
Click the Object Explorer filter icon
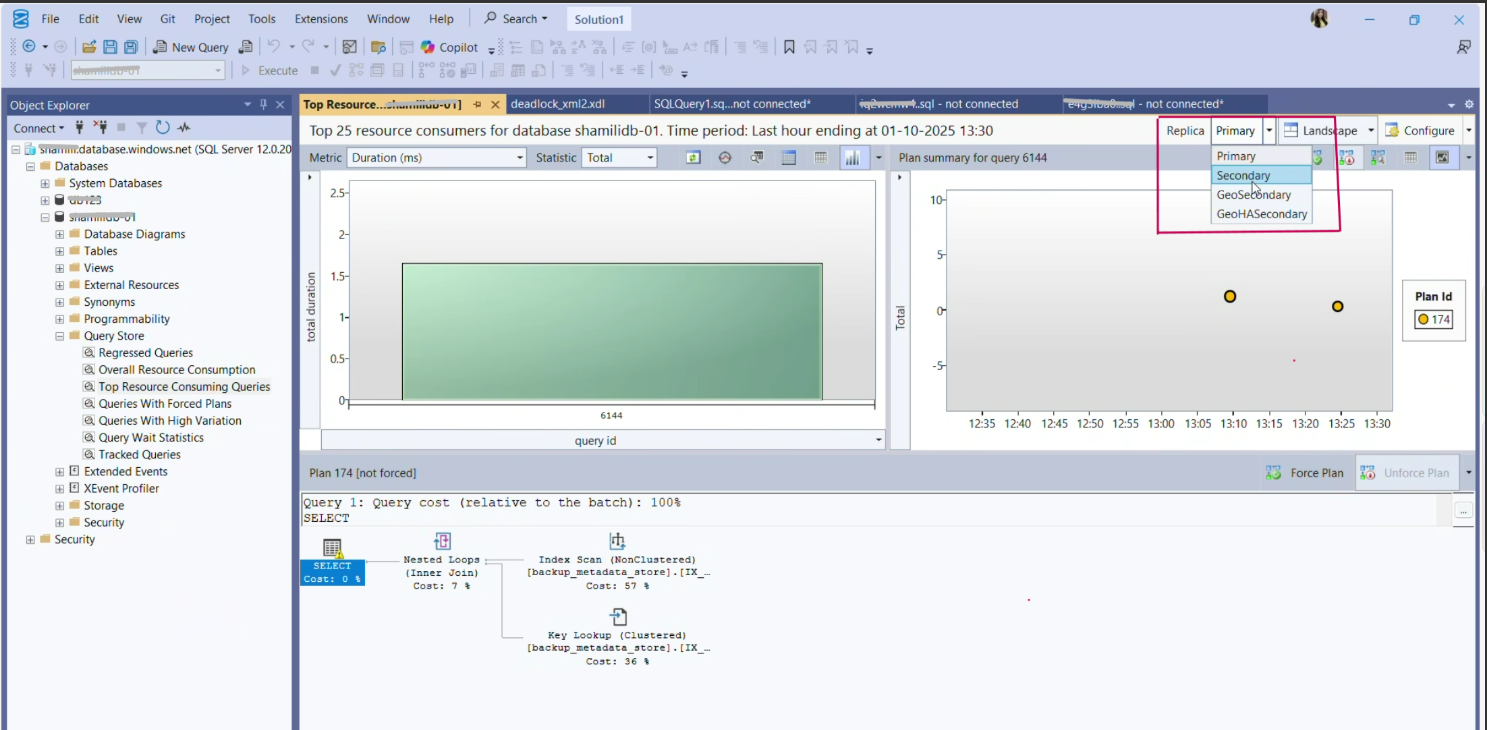(x=142, y=128)
